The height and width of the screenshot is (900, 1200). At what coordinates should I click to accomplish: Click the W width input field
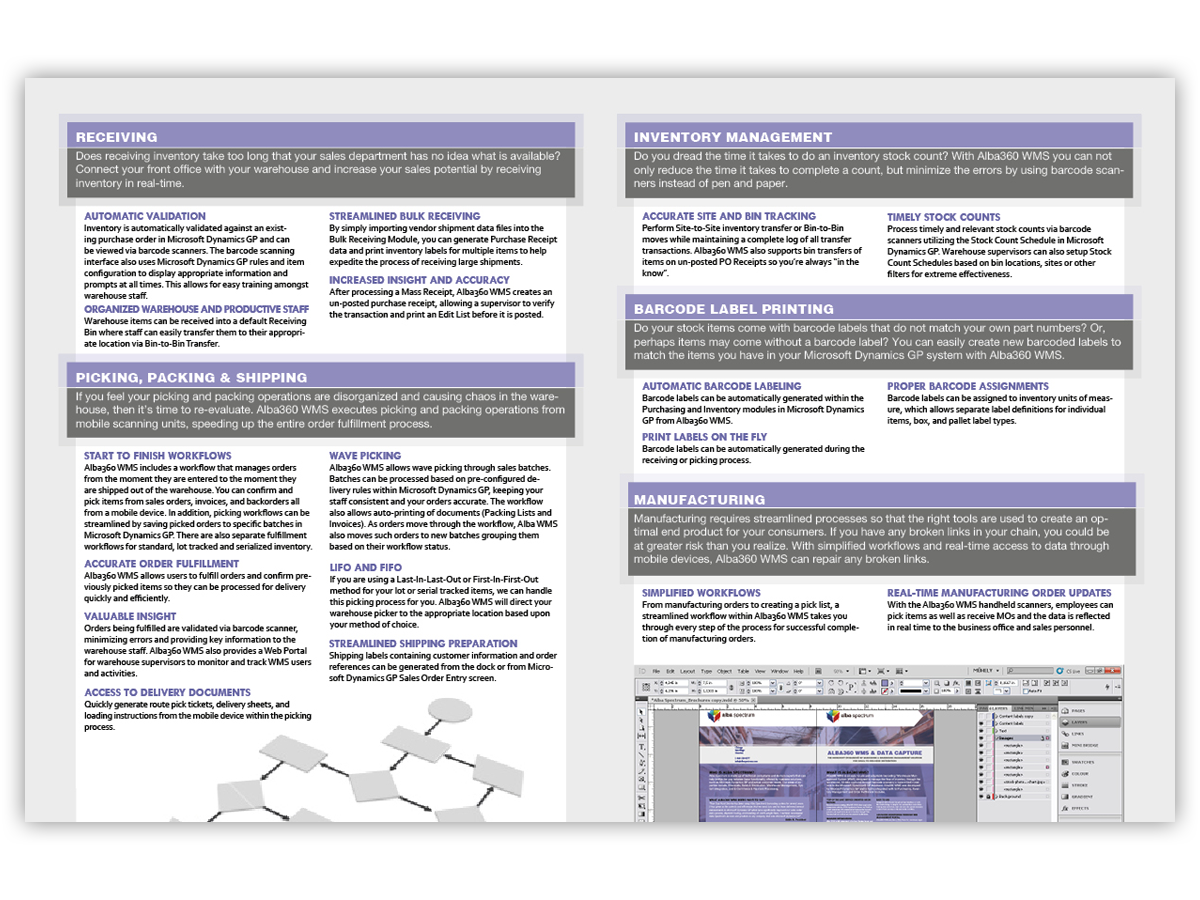714,683
